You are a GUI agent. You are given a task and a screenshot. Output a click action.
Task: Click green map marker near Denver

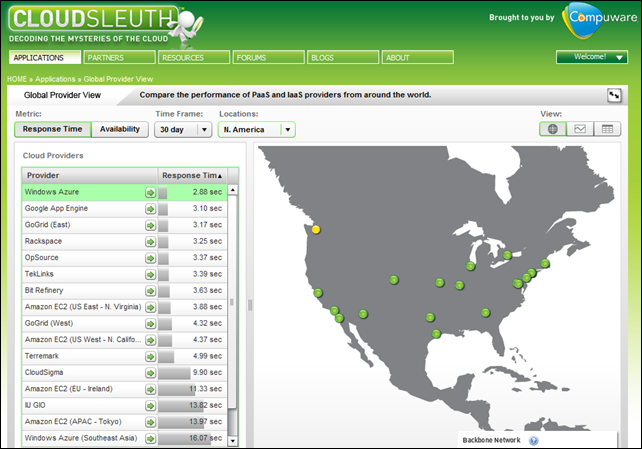[394, 280]
